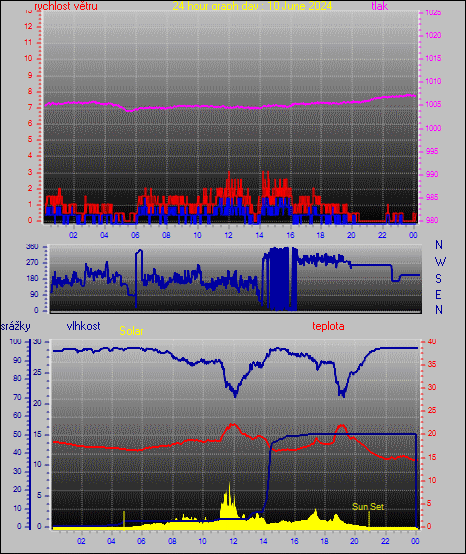The image size is (466, 554).
Task: Click red "40" on the temperature axis
Action: tap(432, 341)
